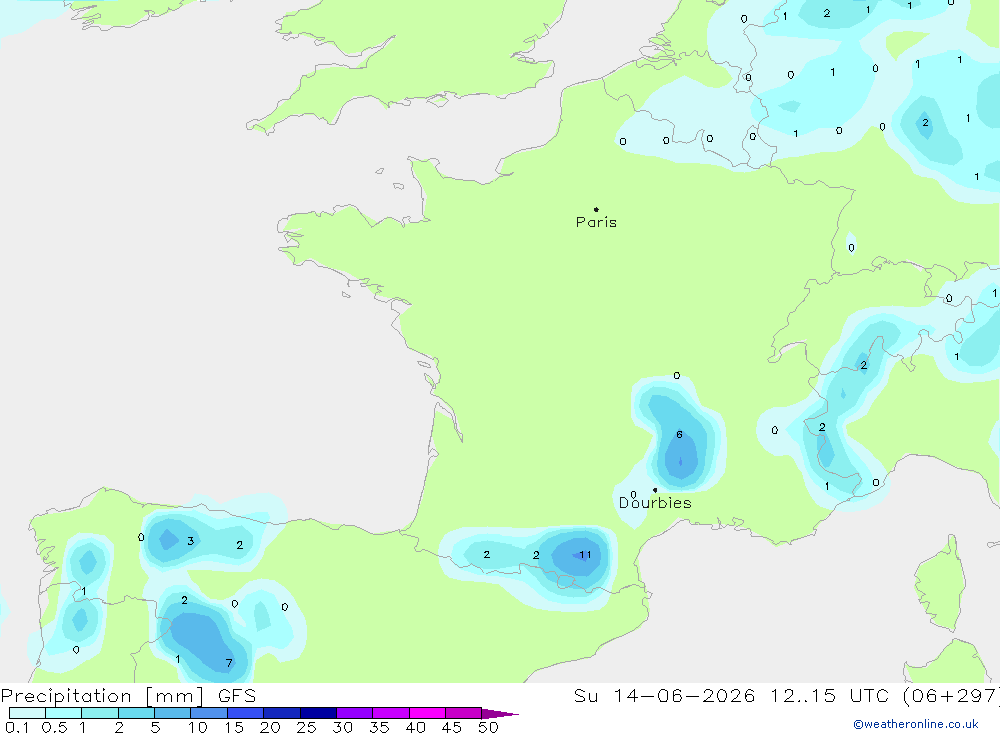This screenshot has width=1000, height=733.
Task: Pick the purple swatch between 30 and 35
Action: pyautogui.click(x=355, y=713)
